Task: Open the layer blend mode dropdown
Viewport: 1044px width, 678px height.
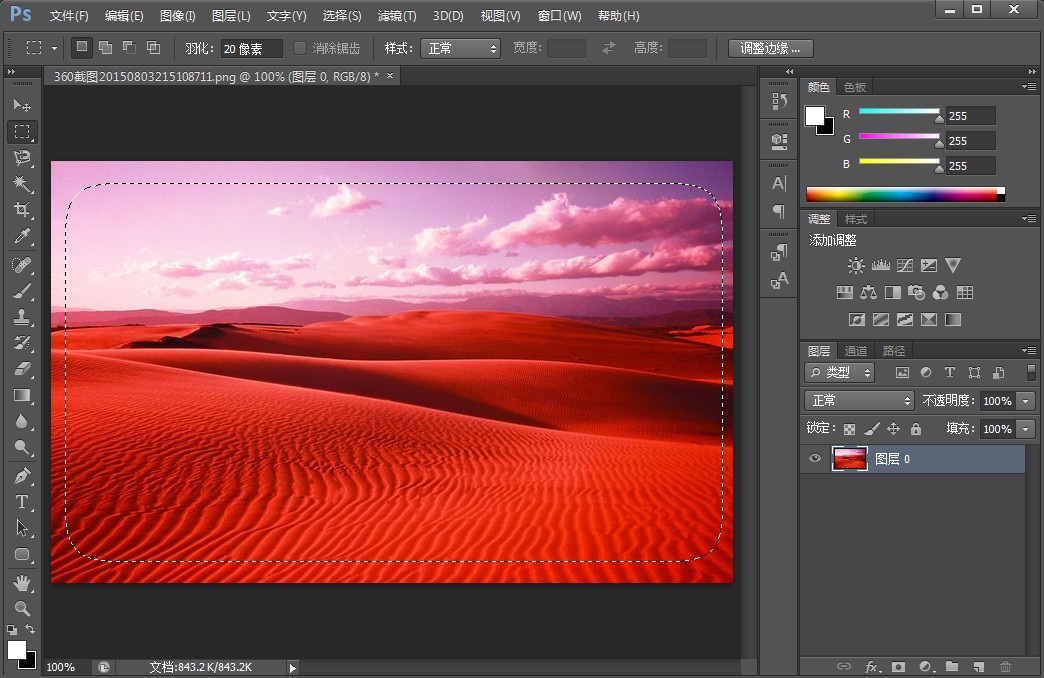Action: click(859, 400)
